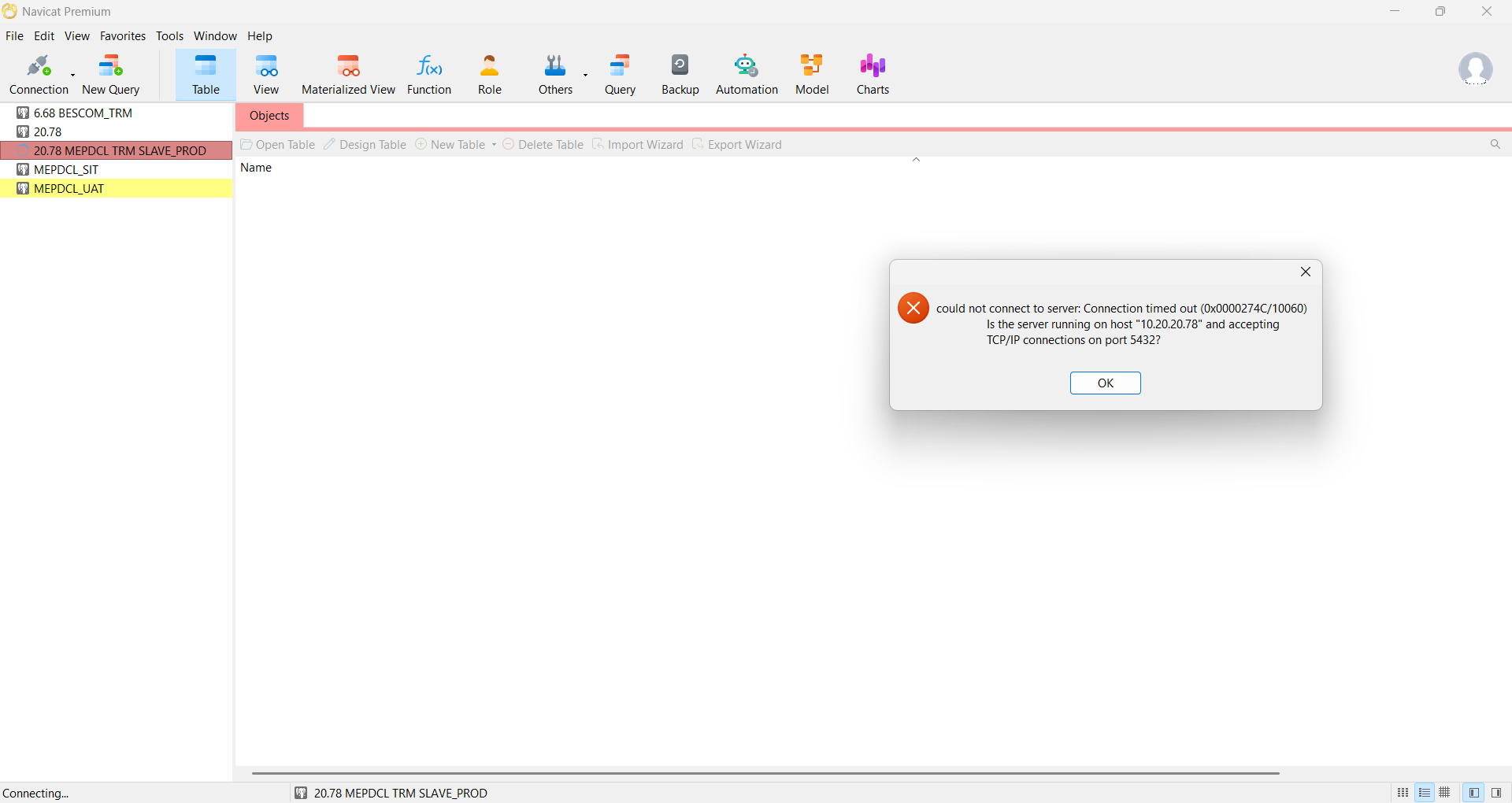This screenshot has width=1512, height=803.
Task: Select 20.78 MEPDCL TRM SLAVE_PROD in the connection tree
Action: 117,151
